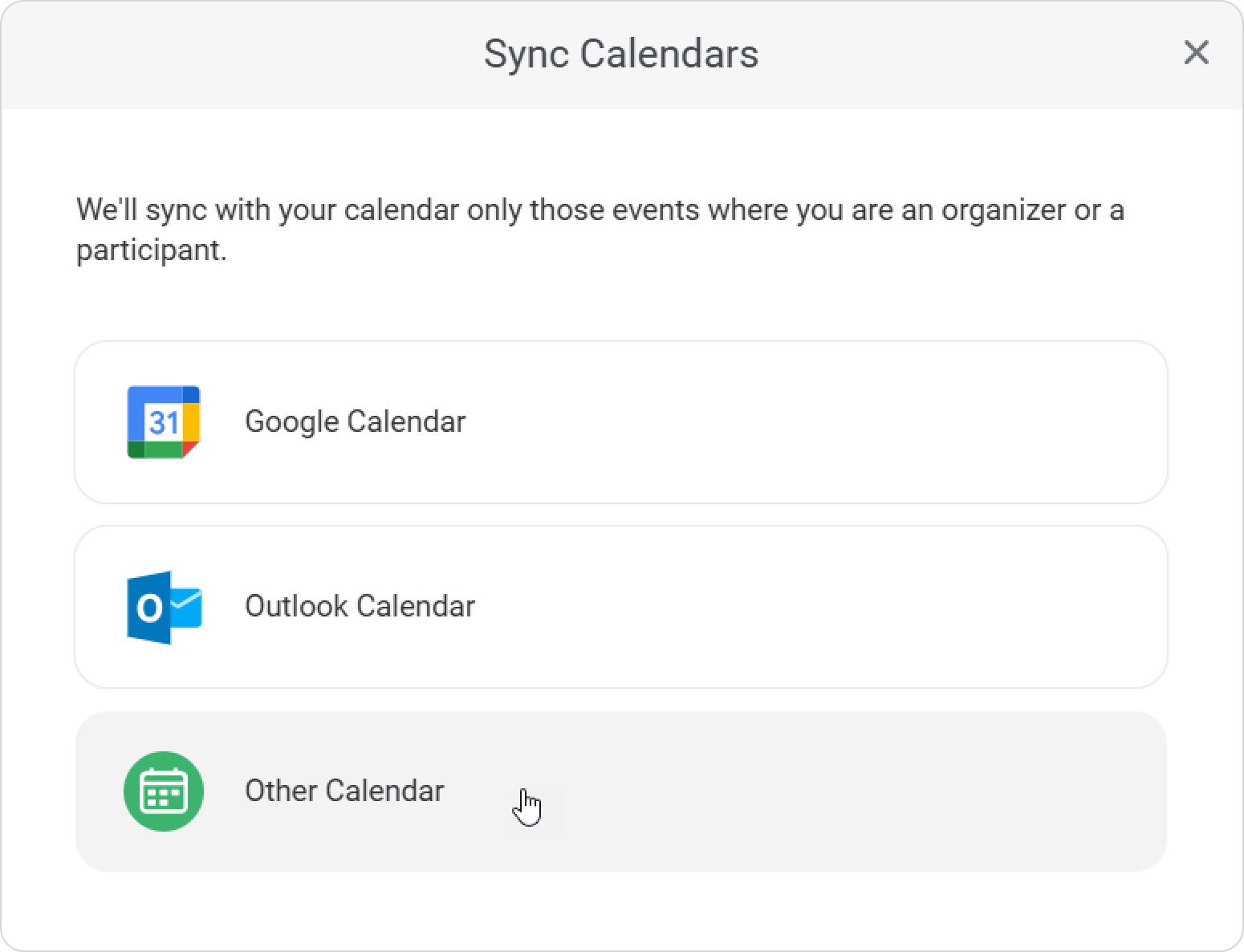Pick the Other Calendar sync option
Viewport: 1244px width, 952px height.
pyautogui.click(x=620, y=791)
